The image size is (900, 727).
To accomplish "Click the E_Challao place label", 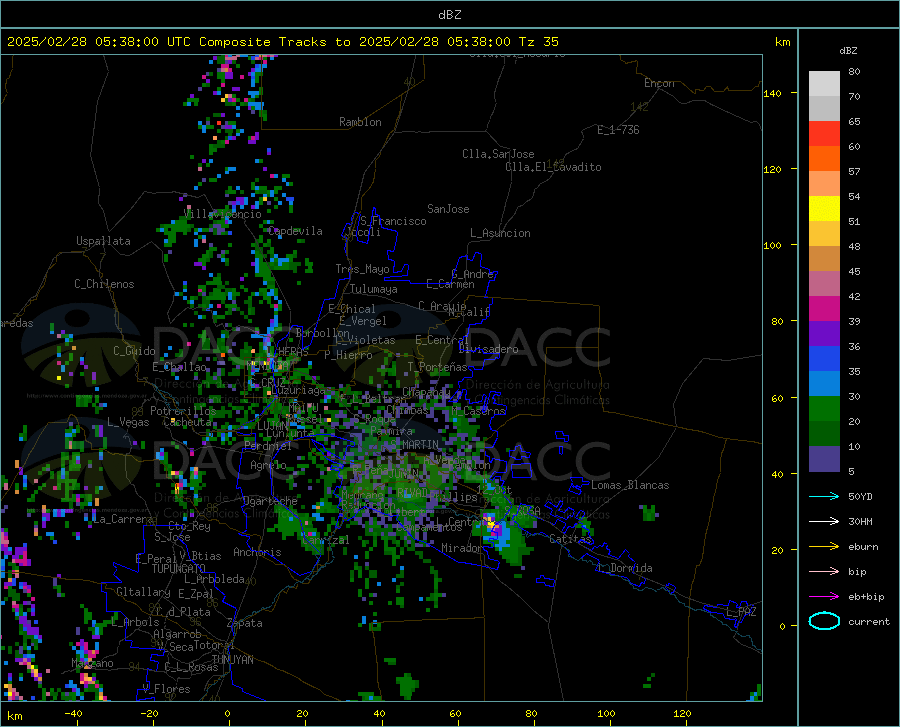I will (179, 367).
